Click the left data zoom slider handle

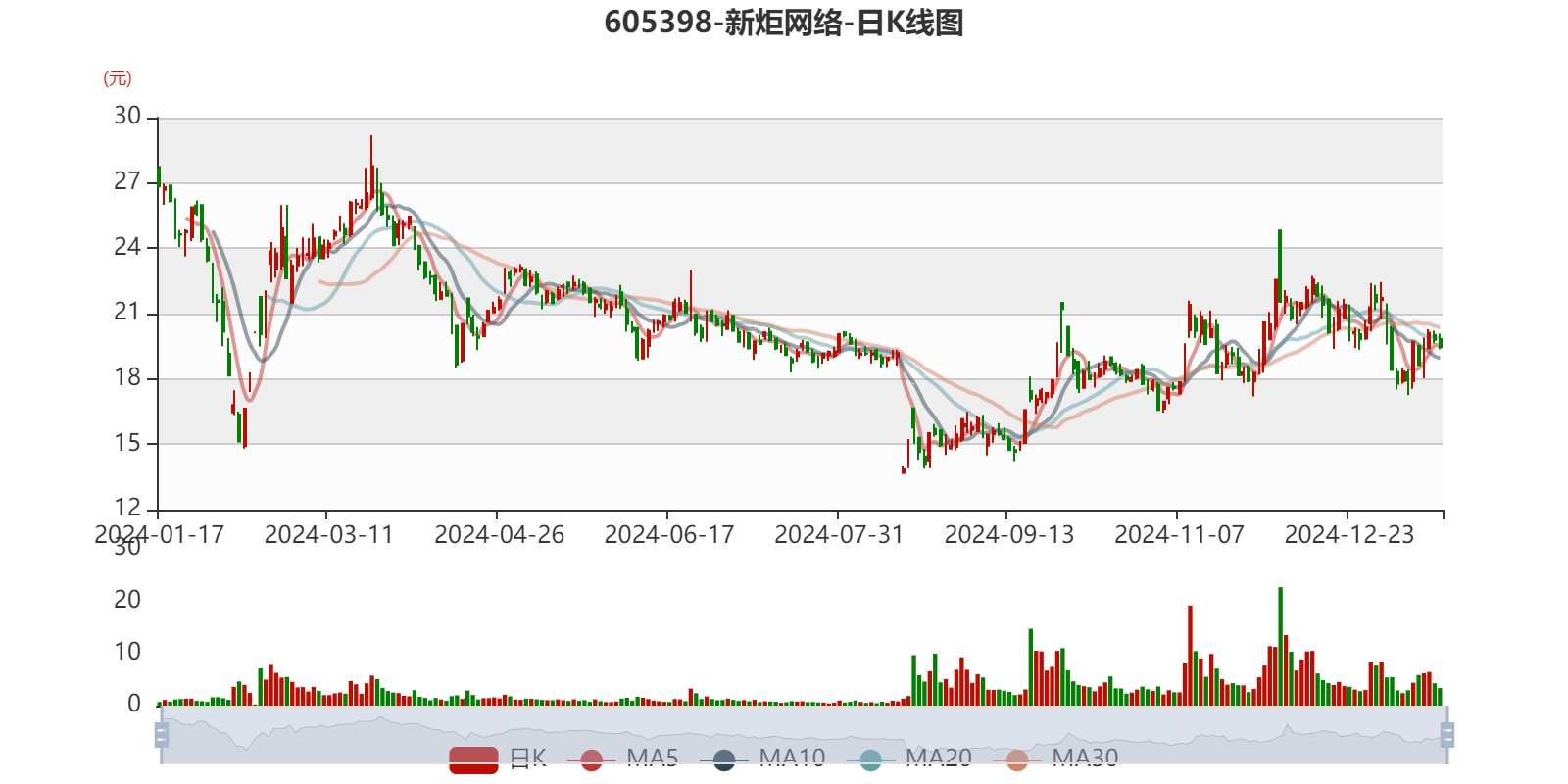pyautogui.click(x=162, y=734)
